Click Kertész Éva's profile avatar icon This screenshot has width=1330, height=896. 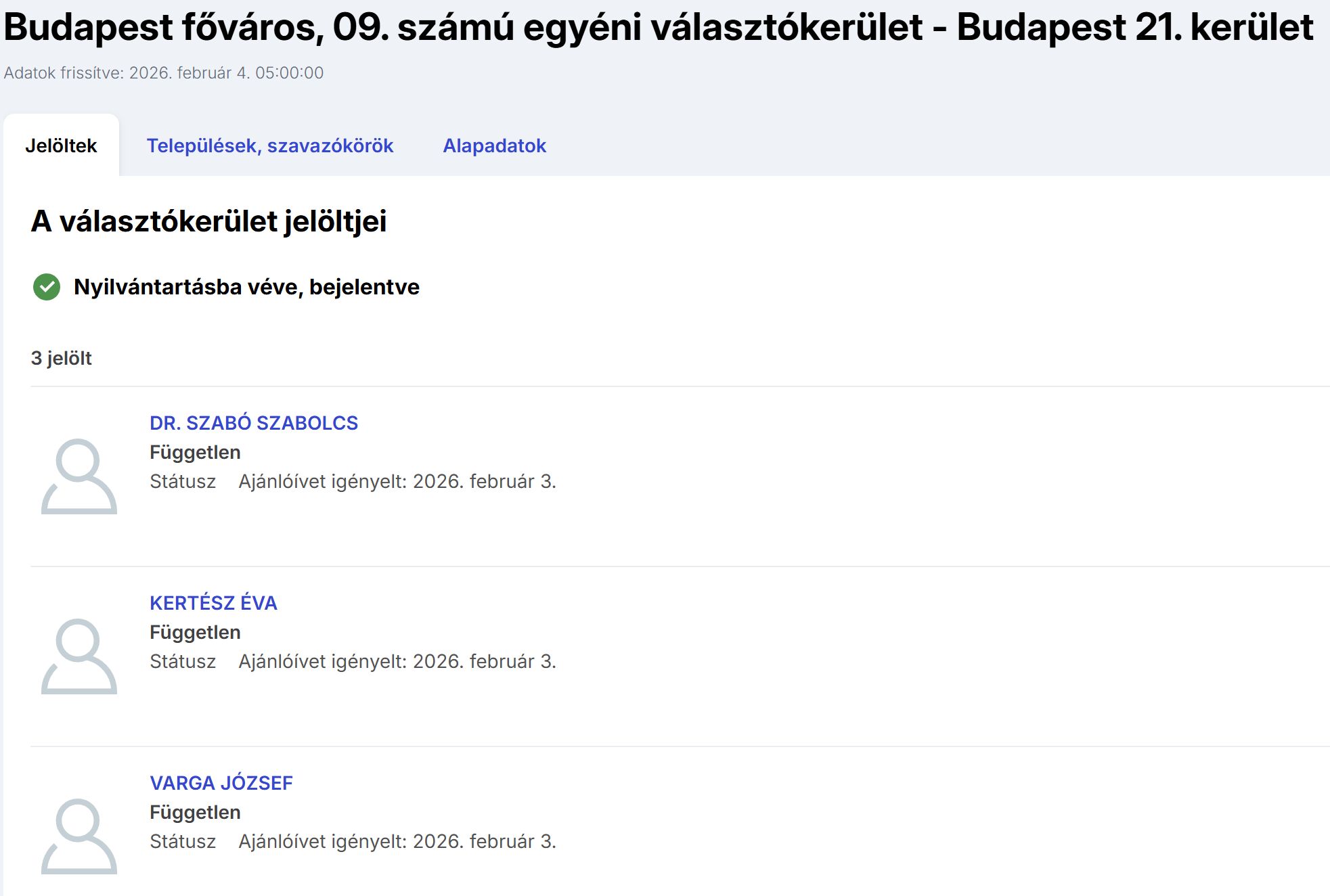click(x=79, y=656)
